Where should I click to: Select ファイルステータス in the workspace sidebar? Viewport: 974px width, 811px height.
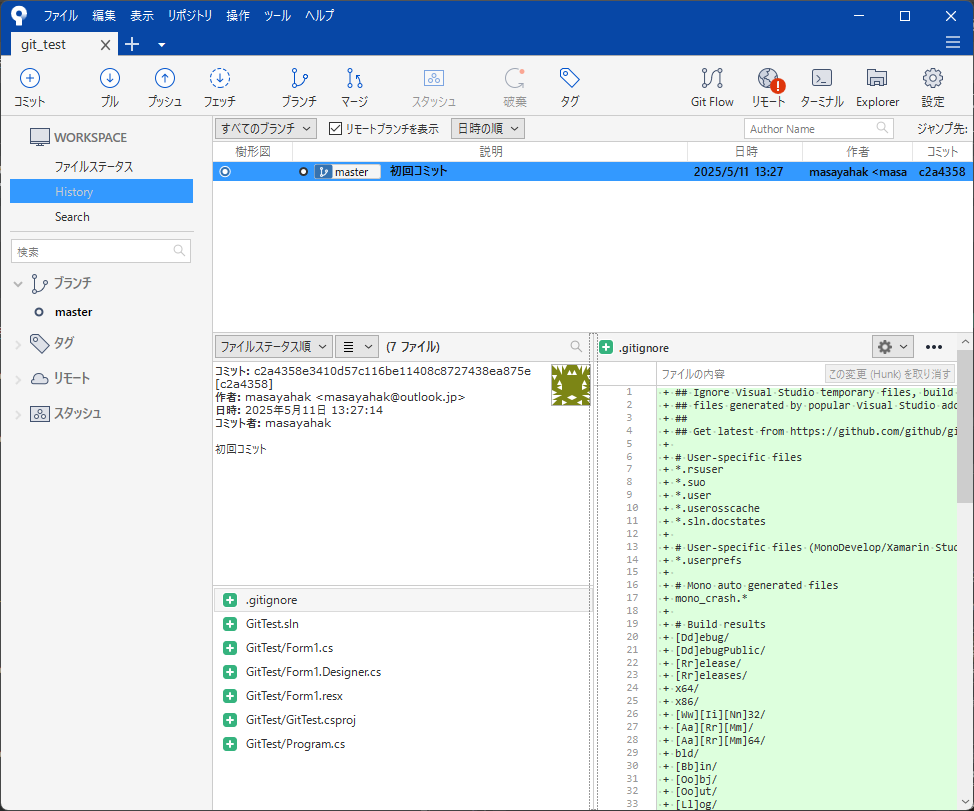click(x=94, y=166)
